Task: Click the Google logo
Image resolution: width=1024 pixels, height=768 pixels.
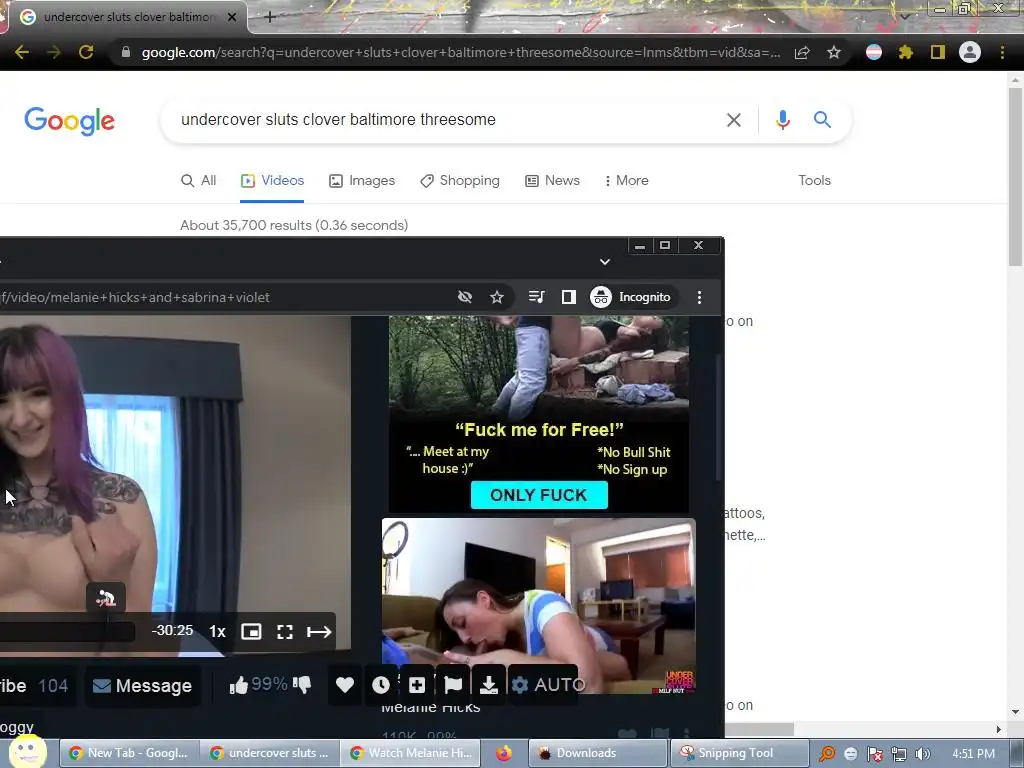Action: tap(69, 121)
